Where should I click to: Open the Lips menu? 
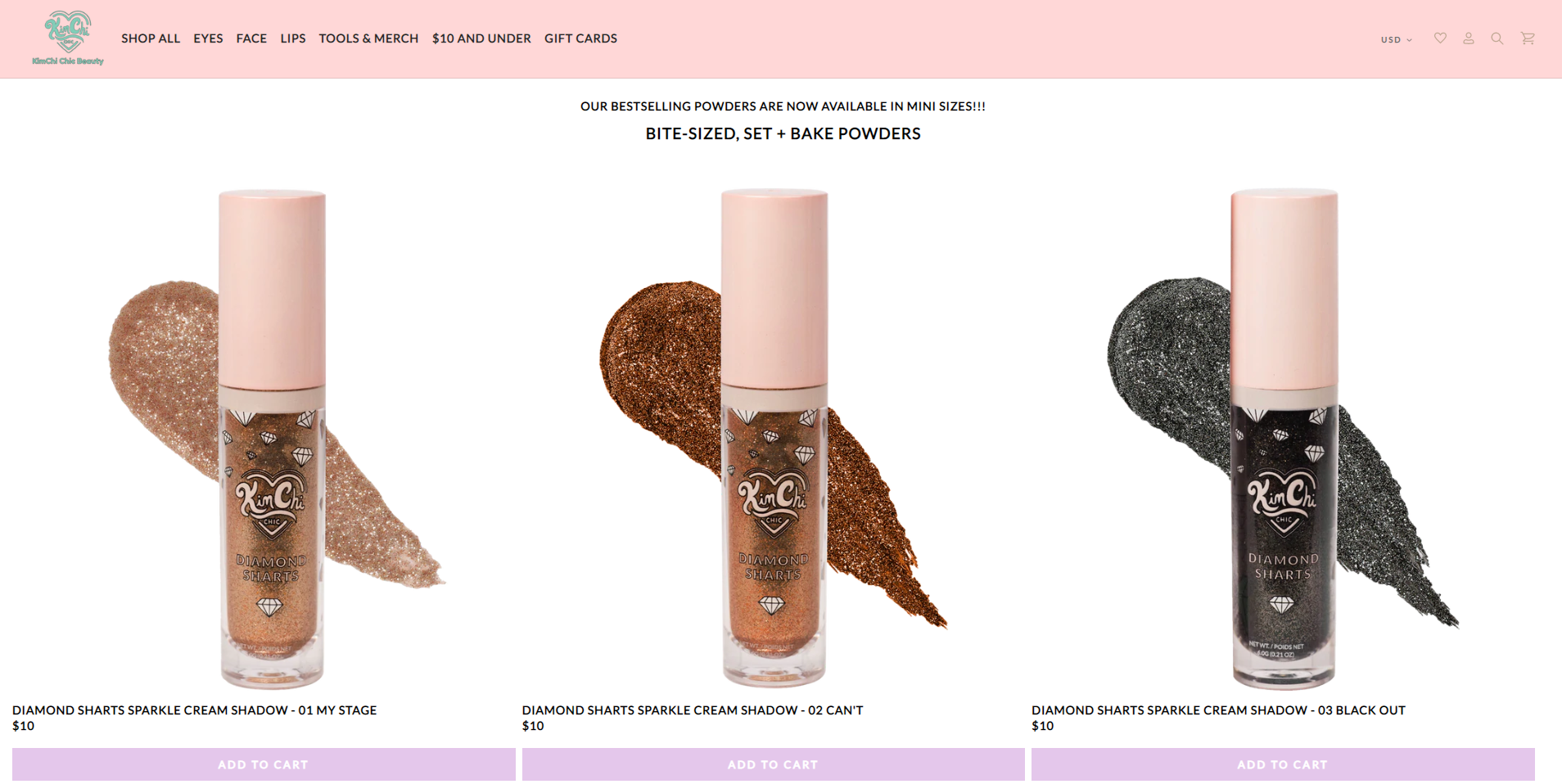293,38
